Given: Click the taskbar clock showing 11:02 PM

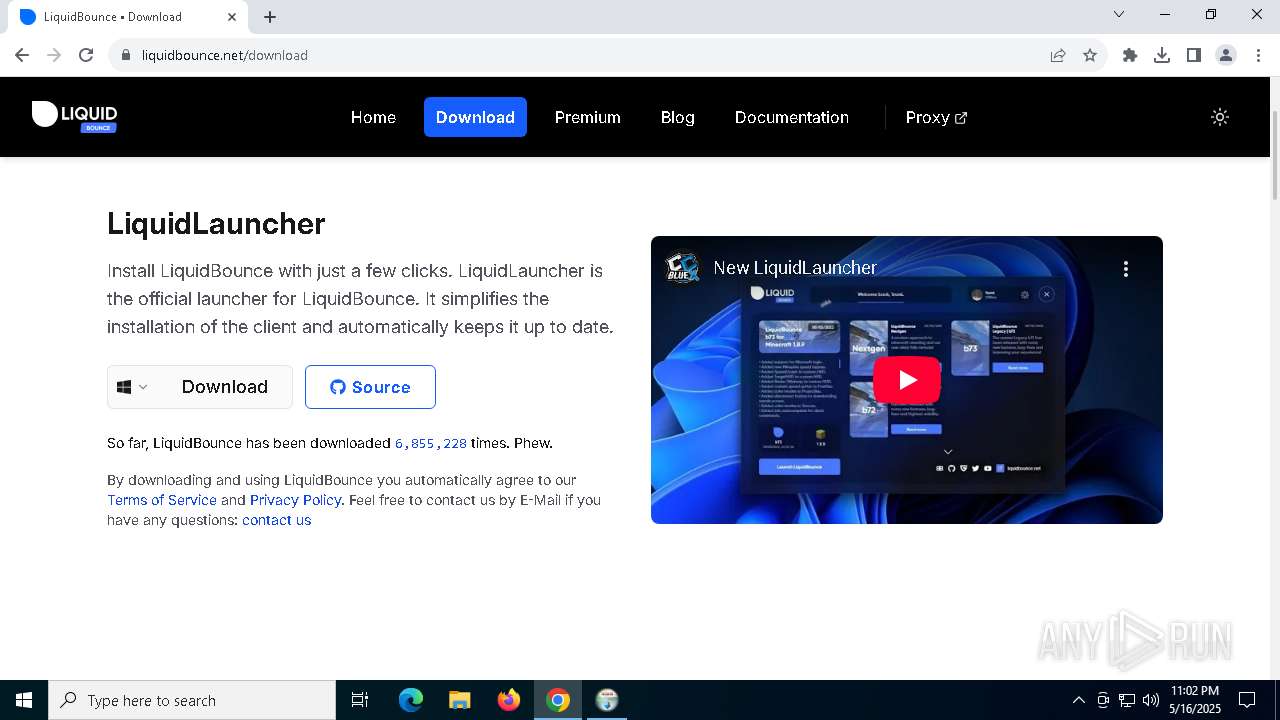Looking at the screenshot, I should coord(1195,700).
